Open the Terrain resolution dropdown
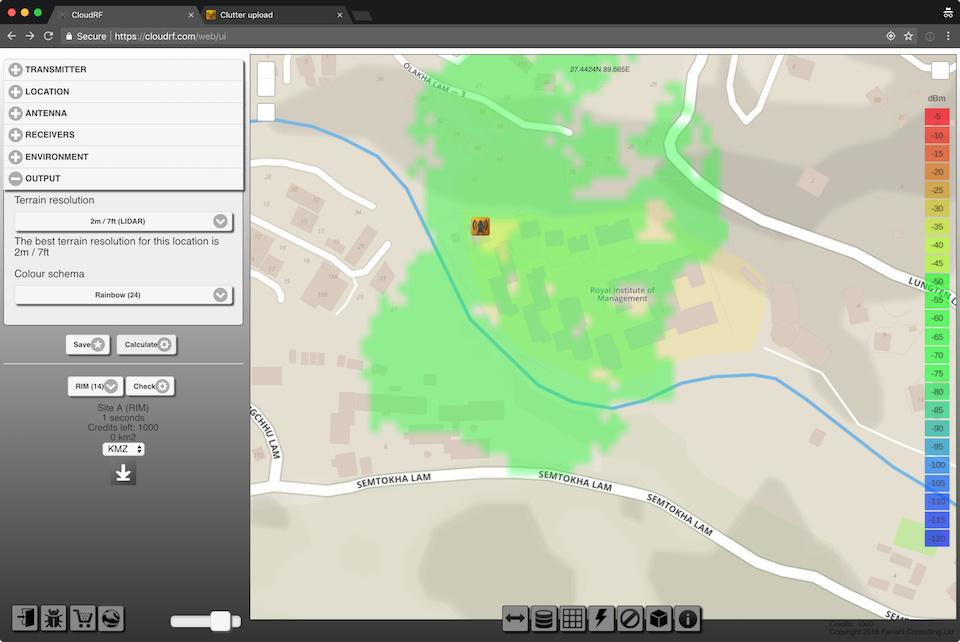Screen dimensions: 960x642 pyautogui.click(x=123, y=221)
